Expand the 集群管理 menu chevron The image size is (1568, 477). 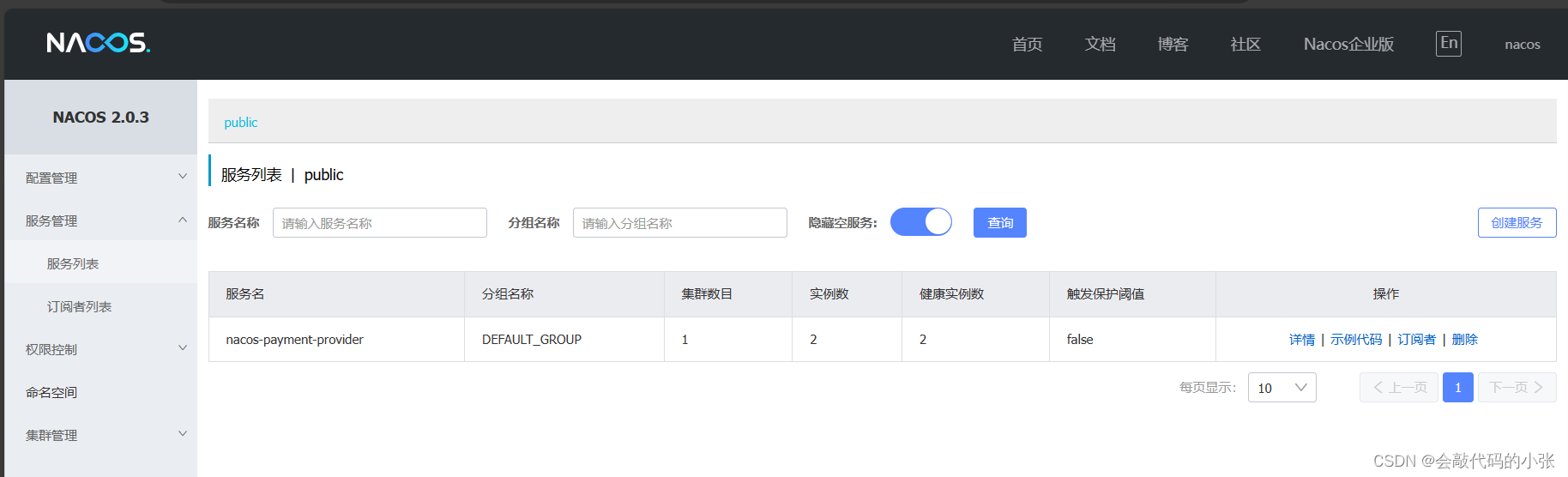click(183, 434)
